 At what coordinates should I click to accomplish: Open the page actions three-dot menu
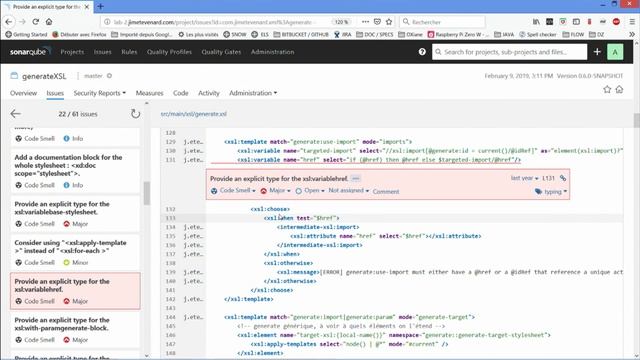365,22
